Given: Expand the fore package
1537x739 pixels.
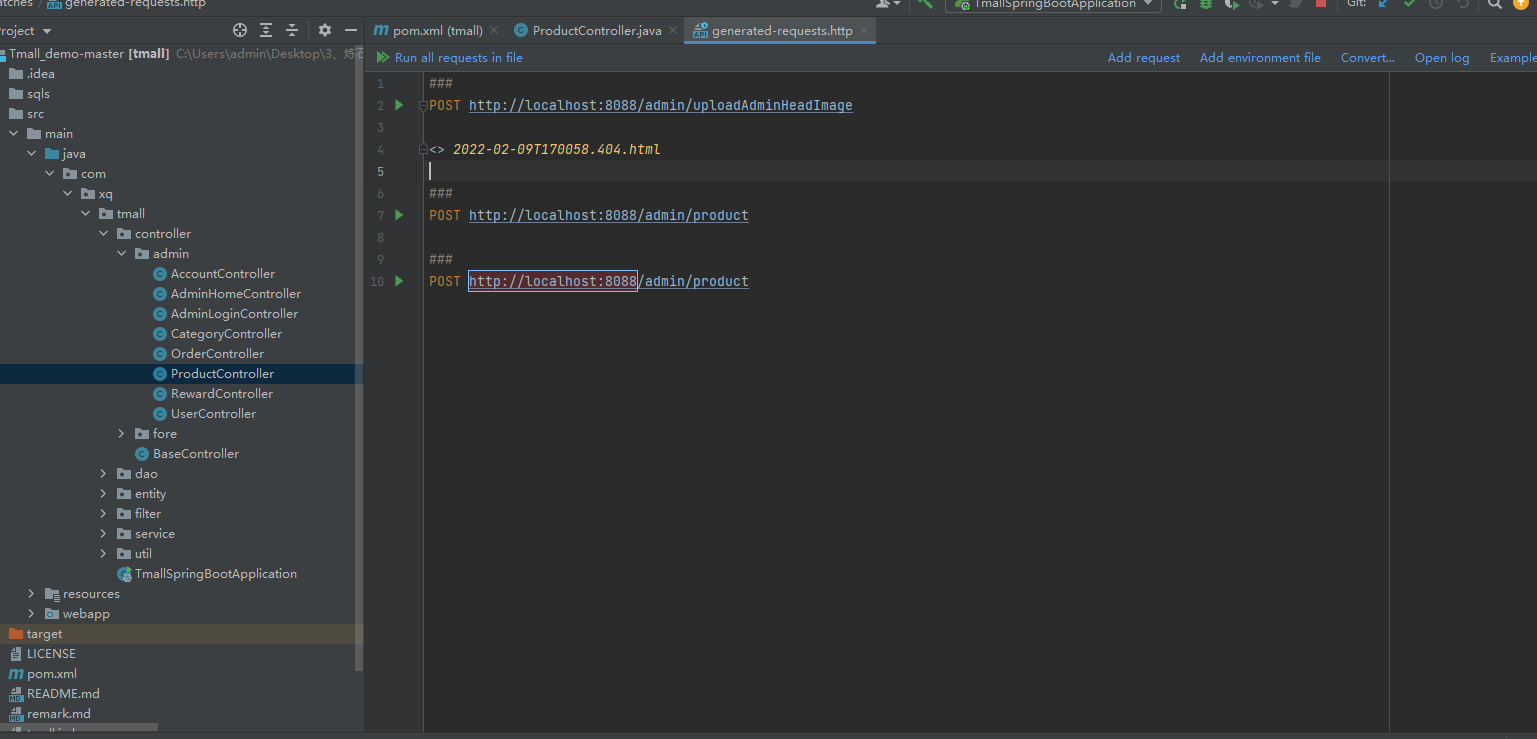Looking at the screenshot, I should [x=122, y=434].
